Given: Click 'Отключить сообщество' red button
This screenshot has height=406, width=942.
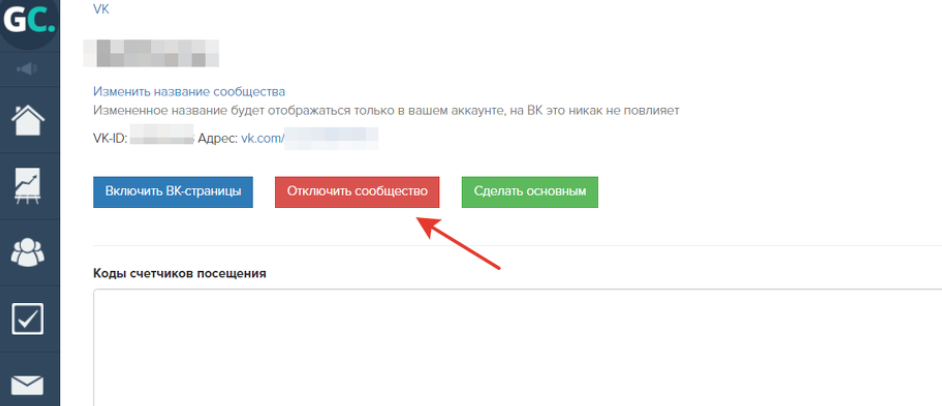Looking at the screenshot, I should 357,192.
